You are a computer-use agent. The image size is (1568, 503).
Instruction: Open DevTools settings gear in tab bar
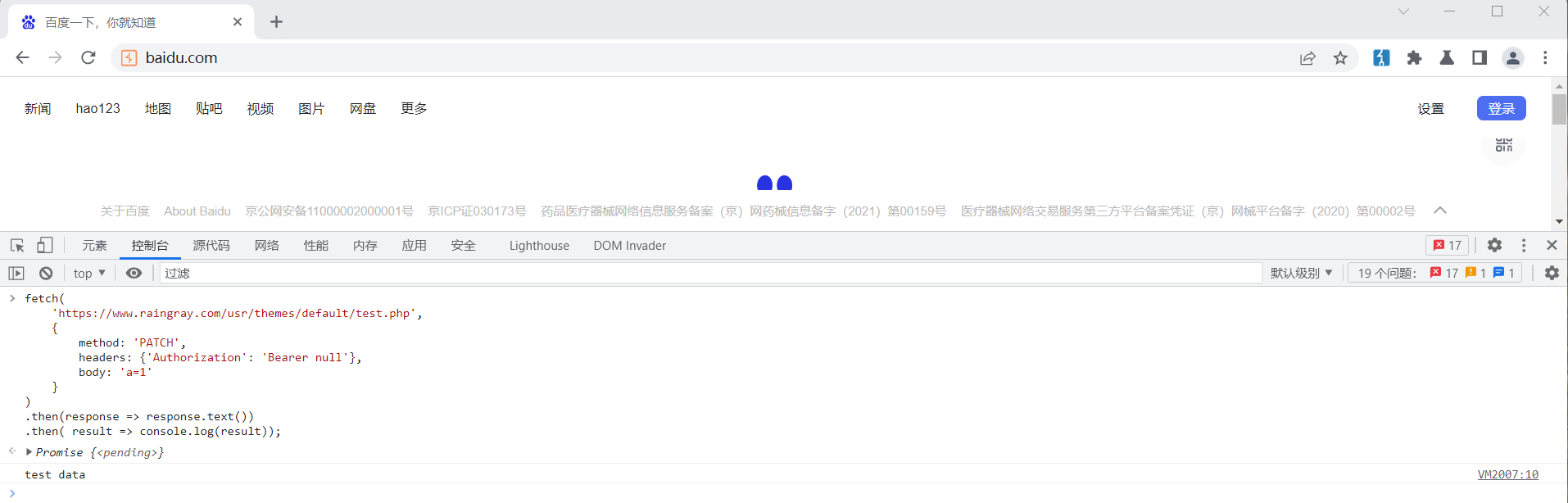(x=1495, y=245)
